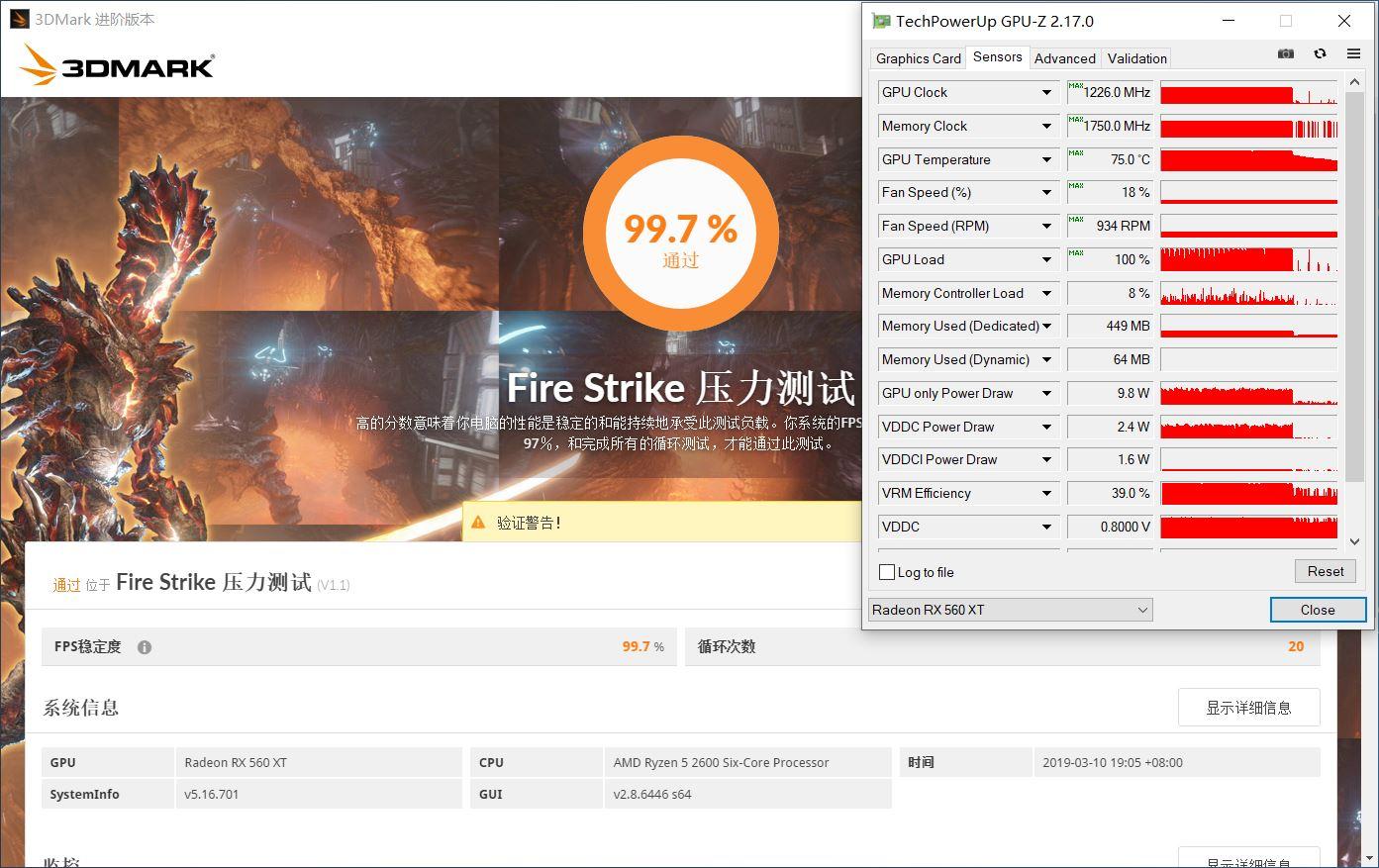Open the GPU Temperature sensor dropdown

click(1046, 160)
